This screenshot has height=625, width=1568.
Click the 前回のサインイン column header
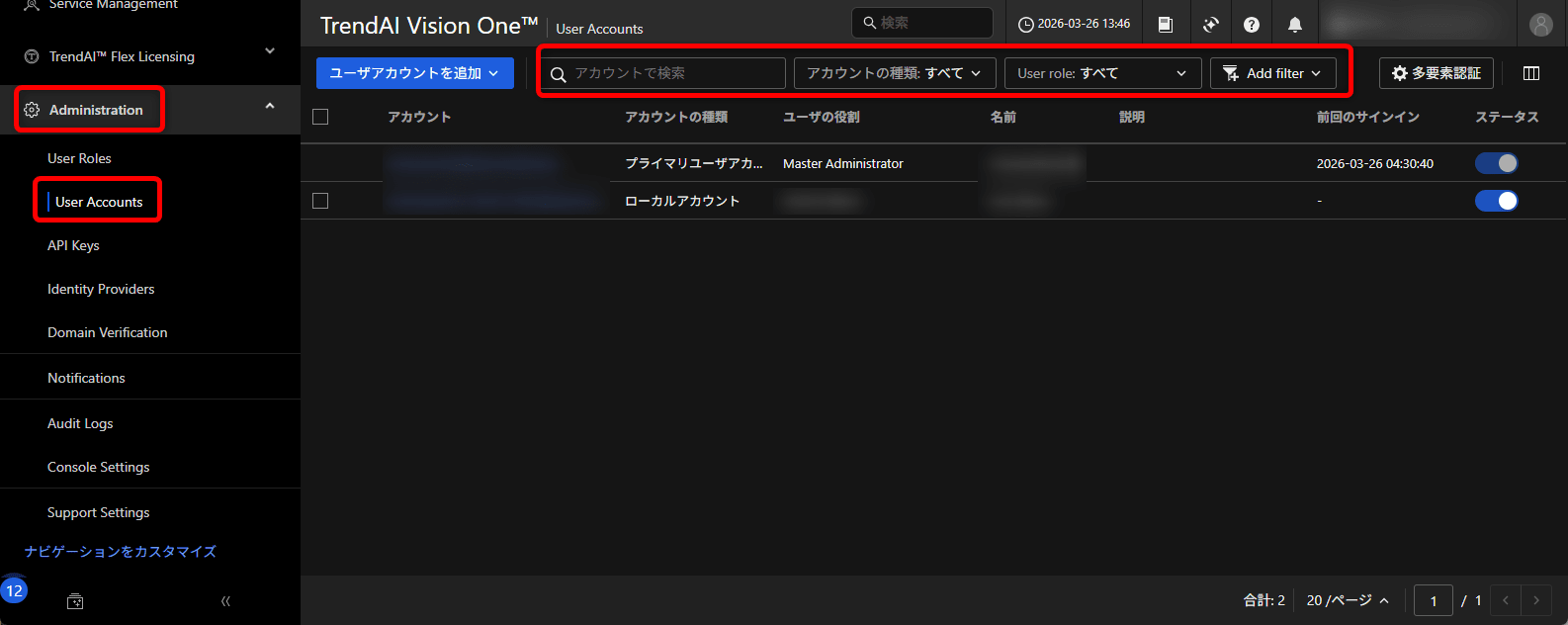(1368, 117)
